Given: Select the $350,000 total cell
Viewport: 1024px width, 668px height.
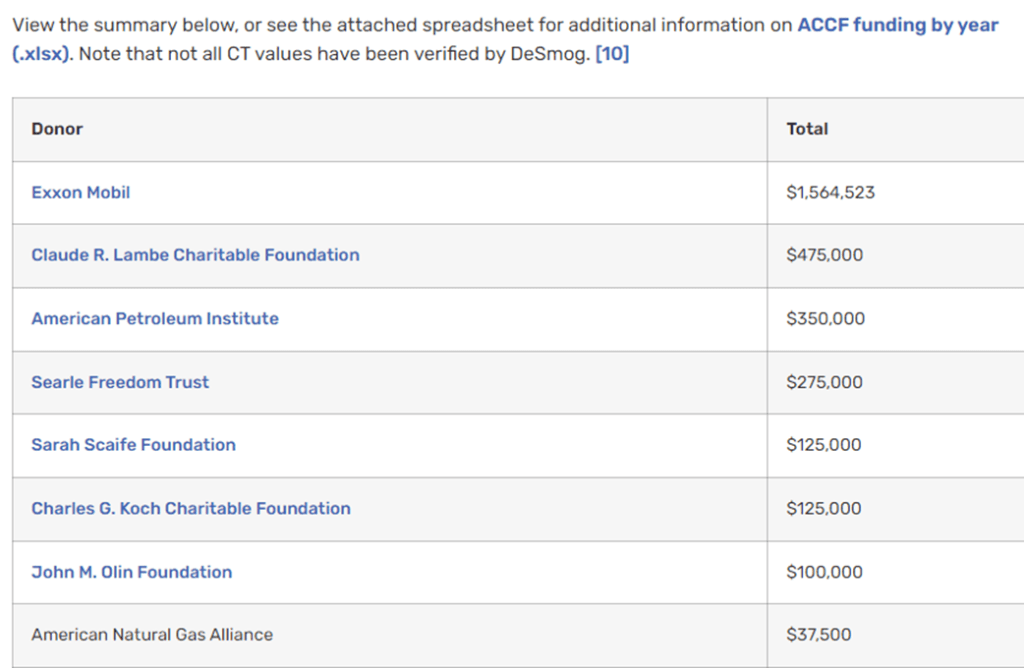Looking at the screenshot, I should pos(826,318).
